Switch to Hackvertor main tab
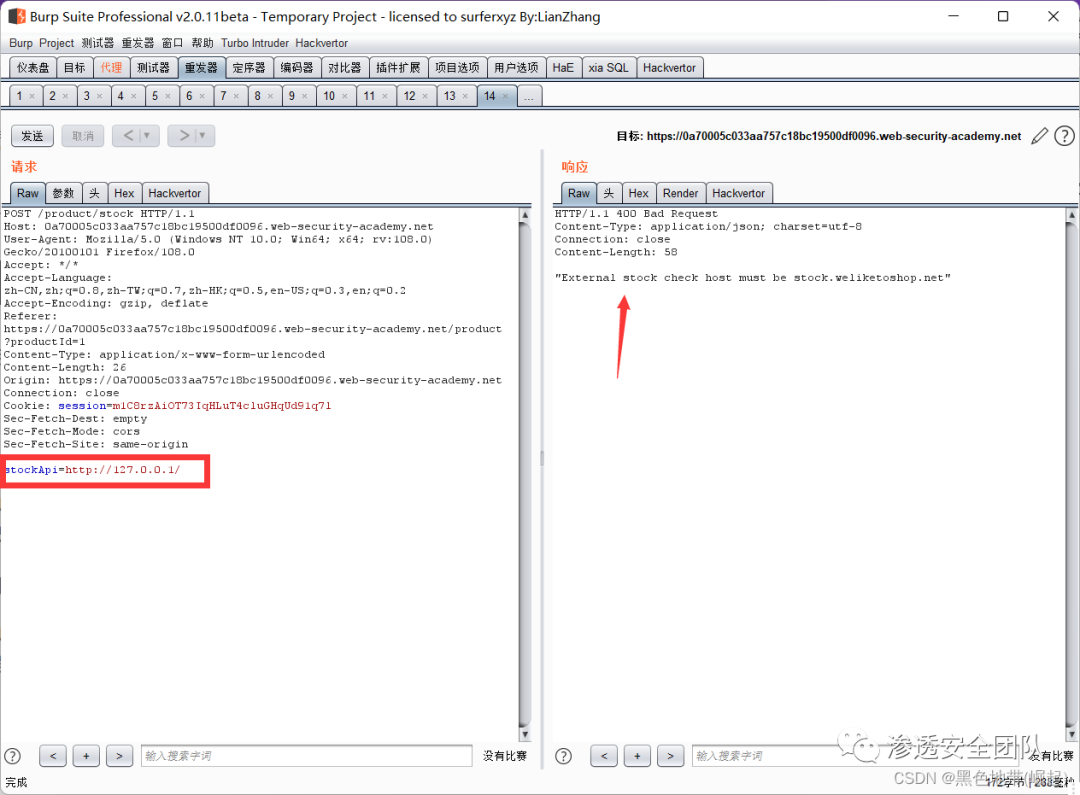1080x795 pixels. (x=669, y=68)
